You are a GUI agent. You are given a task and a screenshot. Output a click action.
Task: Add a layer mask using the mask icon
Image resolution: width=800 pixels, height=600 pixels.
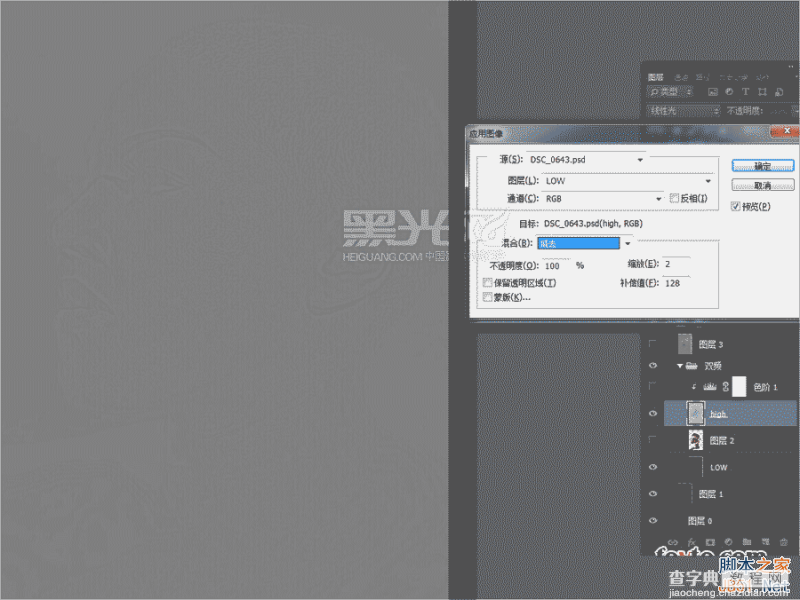710,542
